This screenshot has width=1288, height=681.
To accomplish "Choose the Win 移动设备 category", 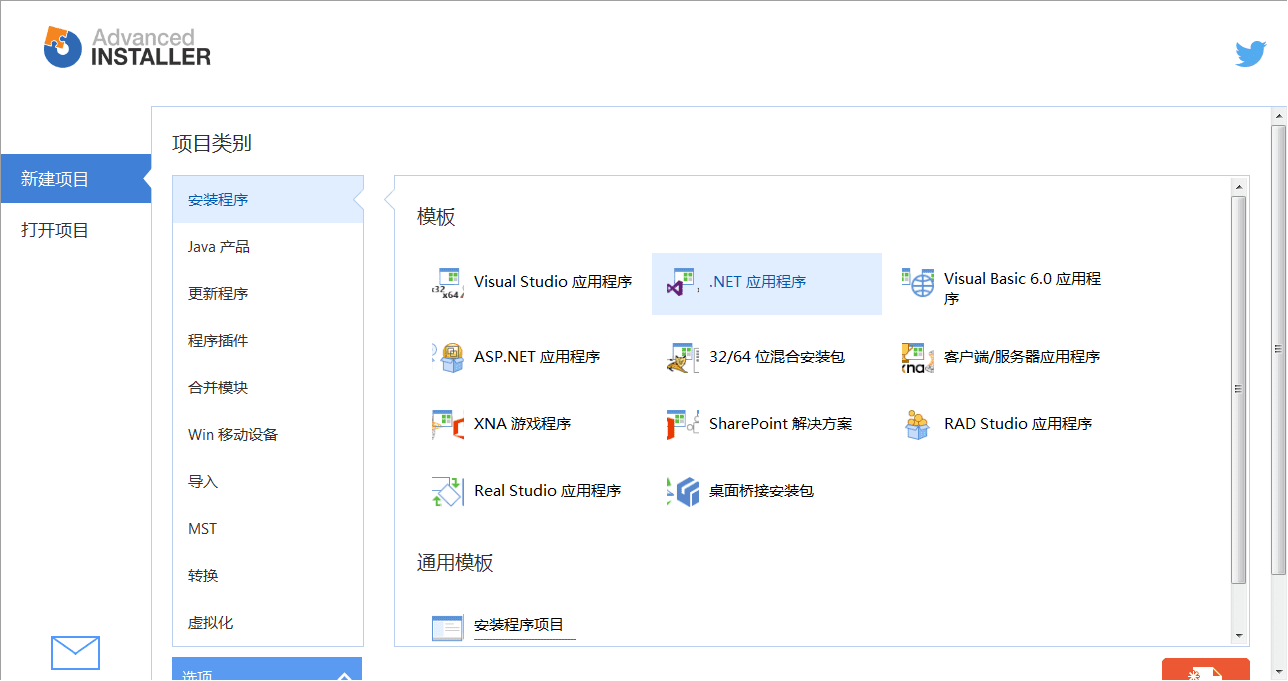I will (x=268, y=435).
